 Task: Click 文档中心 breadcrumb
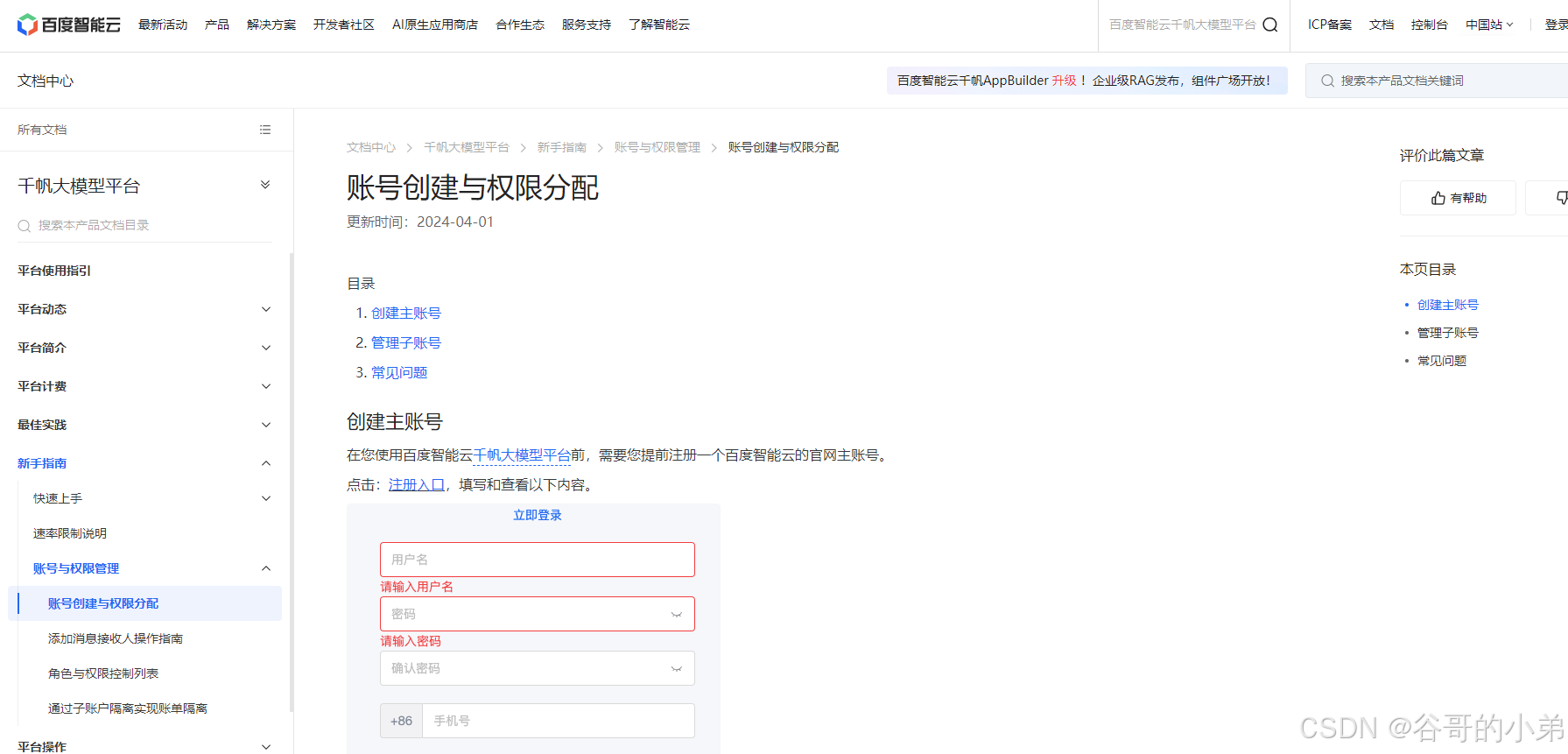click(x=371, y=147)
